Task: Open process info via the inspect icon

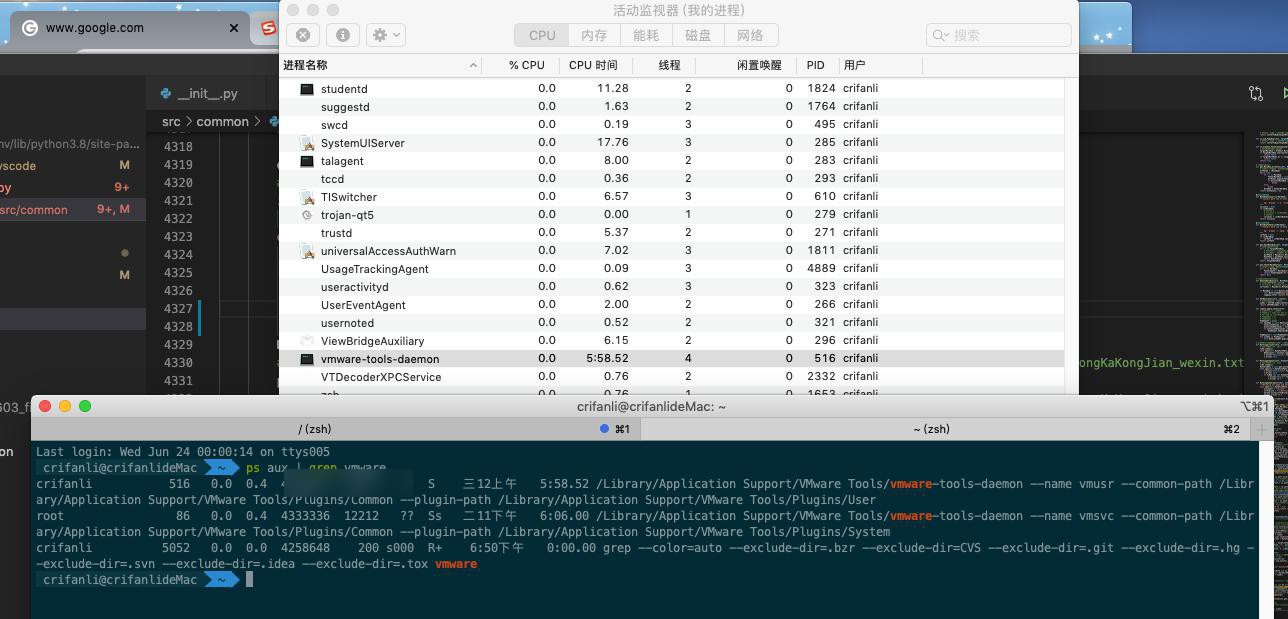Action: click(342, 35)
